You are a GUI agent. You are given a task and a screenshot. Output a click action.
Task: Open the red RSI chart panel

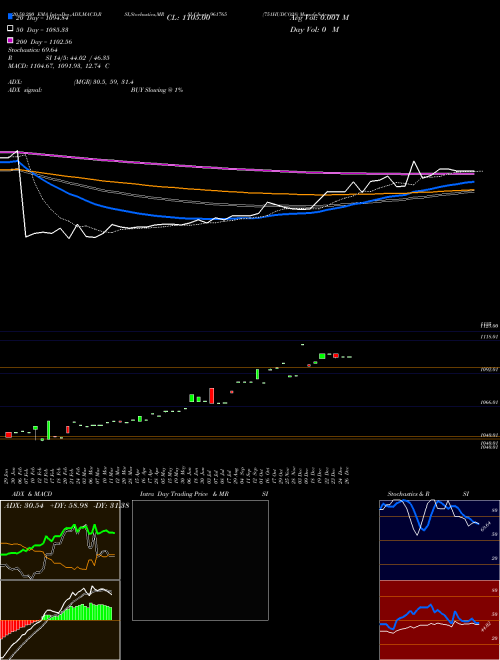(x=439, y=620)
